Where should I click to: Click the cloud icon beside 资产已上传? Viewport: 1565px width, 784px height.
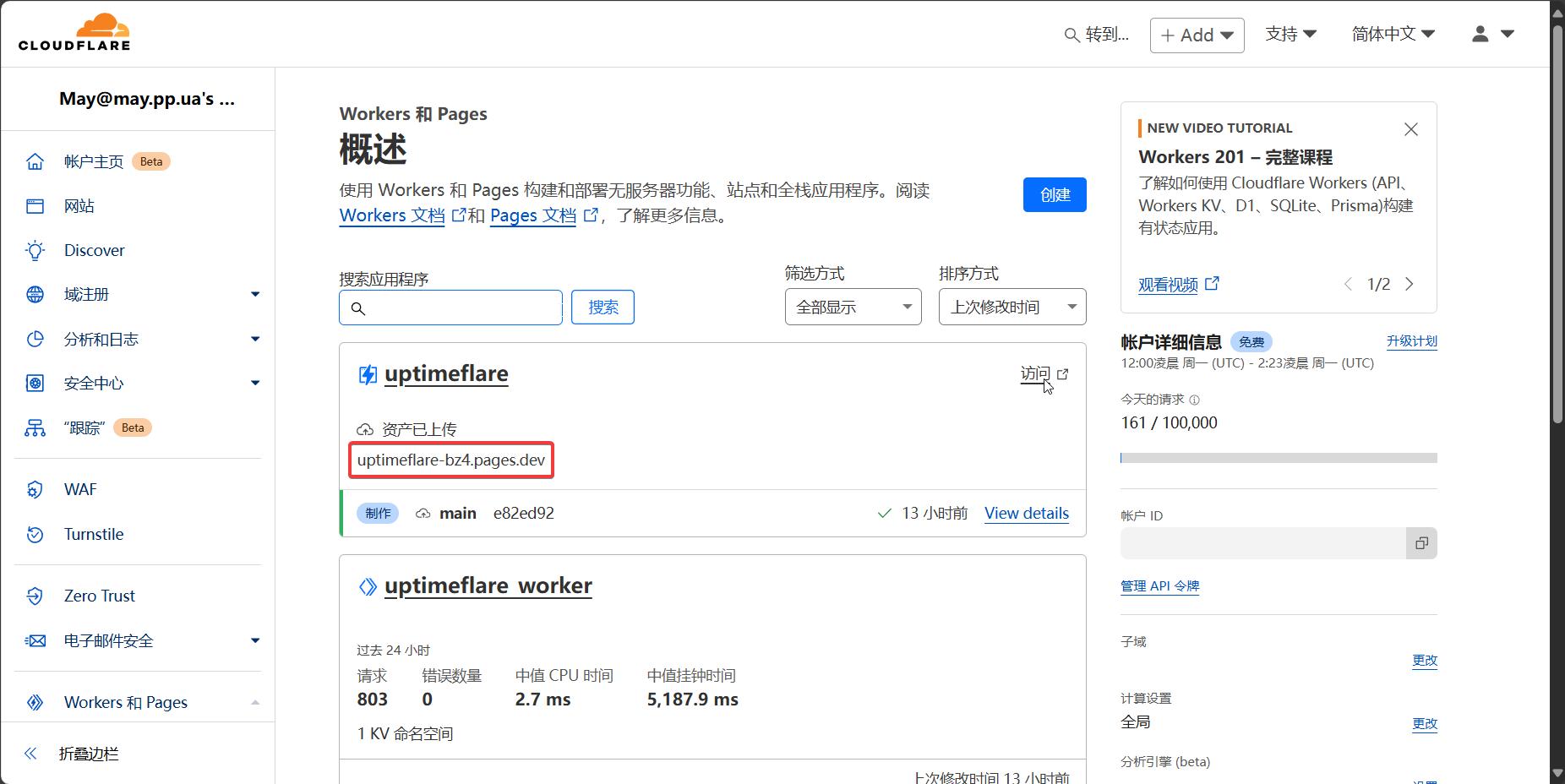(365, 429)
